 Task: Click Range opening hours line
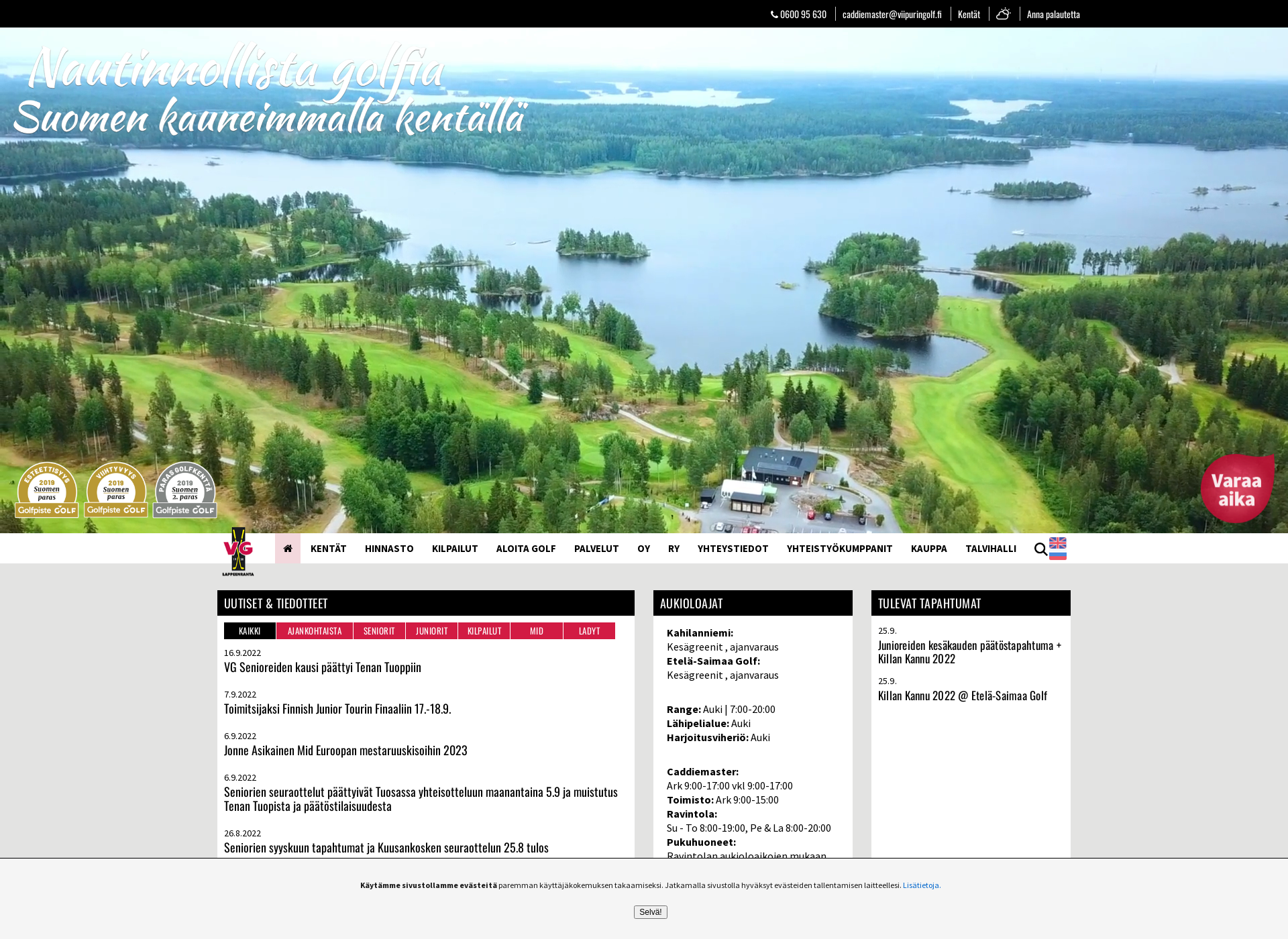(721, 710)
